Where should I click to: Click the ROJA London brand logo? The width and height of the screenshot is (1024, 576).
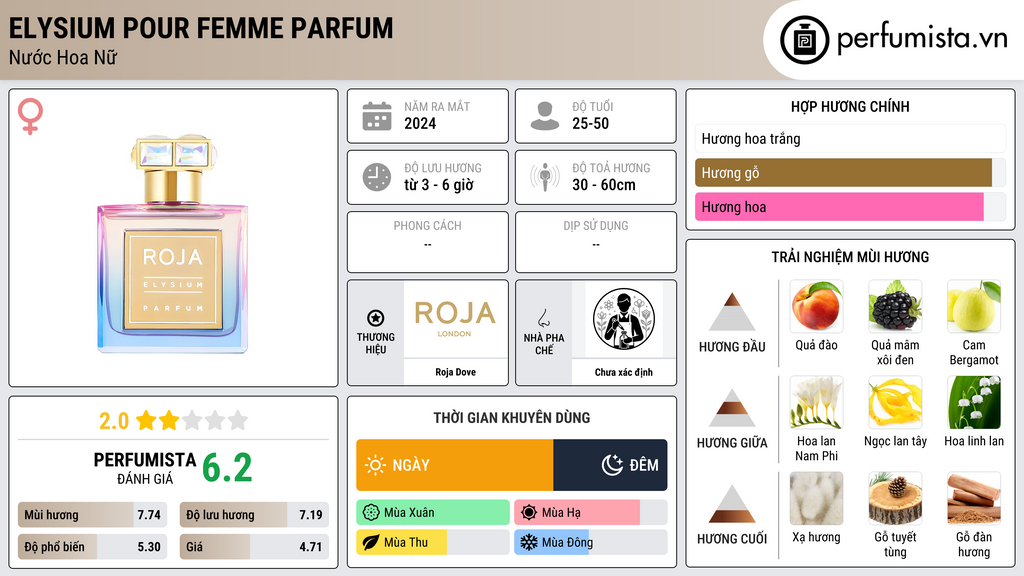point(455,318)
